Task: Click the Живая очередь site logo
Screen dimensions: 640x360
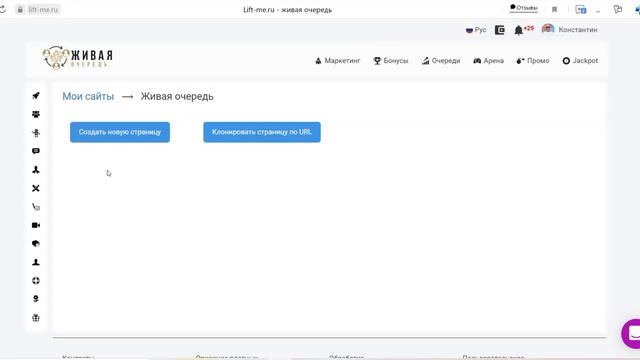Action: point(78,58)
